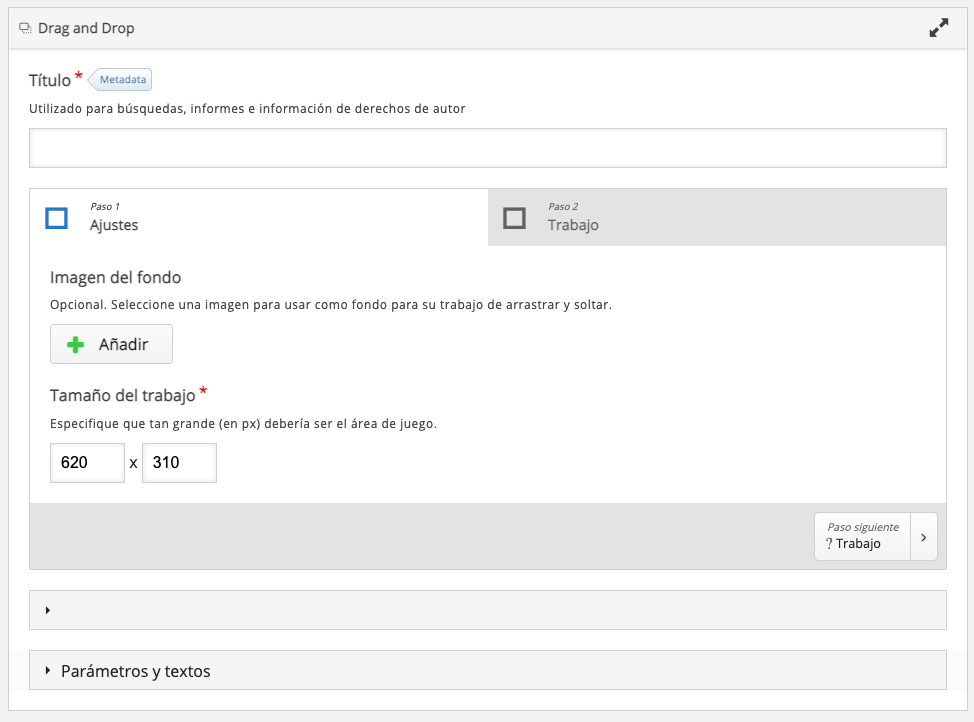Focus the Título text input field
The image size is (974, 722).
[x=488, y=148]
